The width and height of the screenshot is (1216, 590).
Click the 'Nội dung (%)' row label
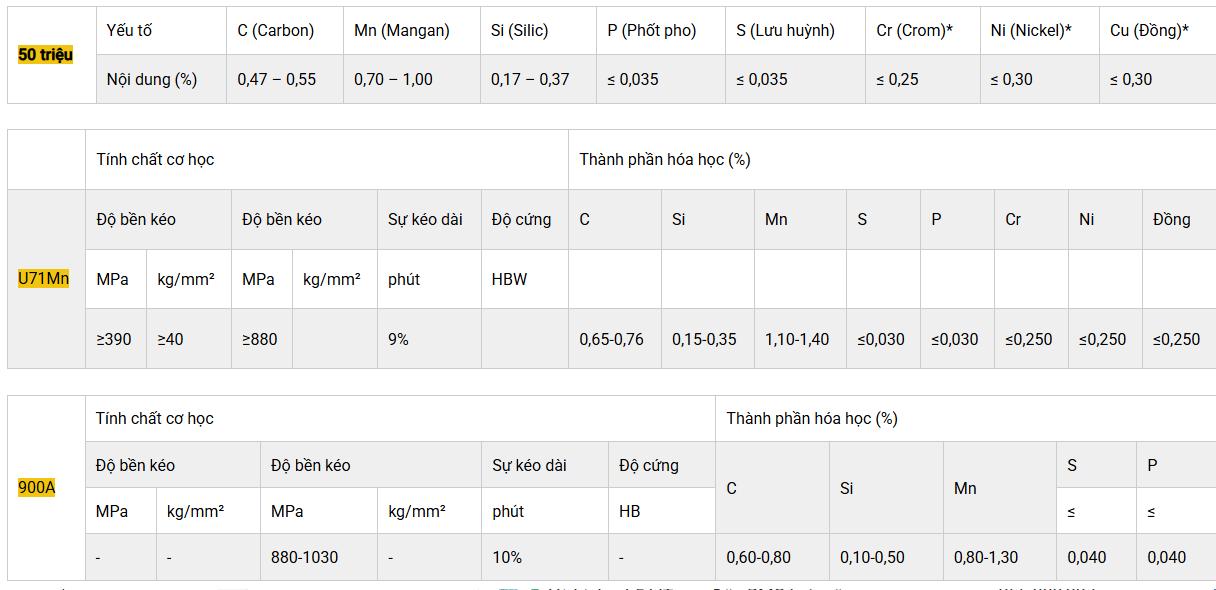click(x=152, y=79)
